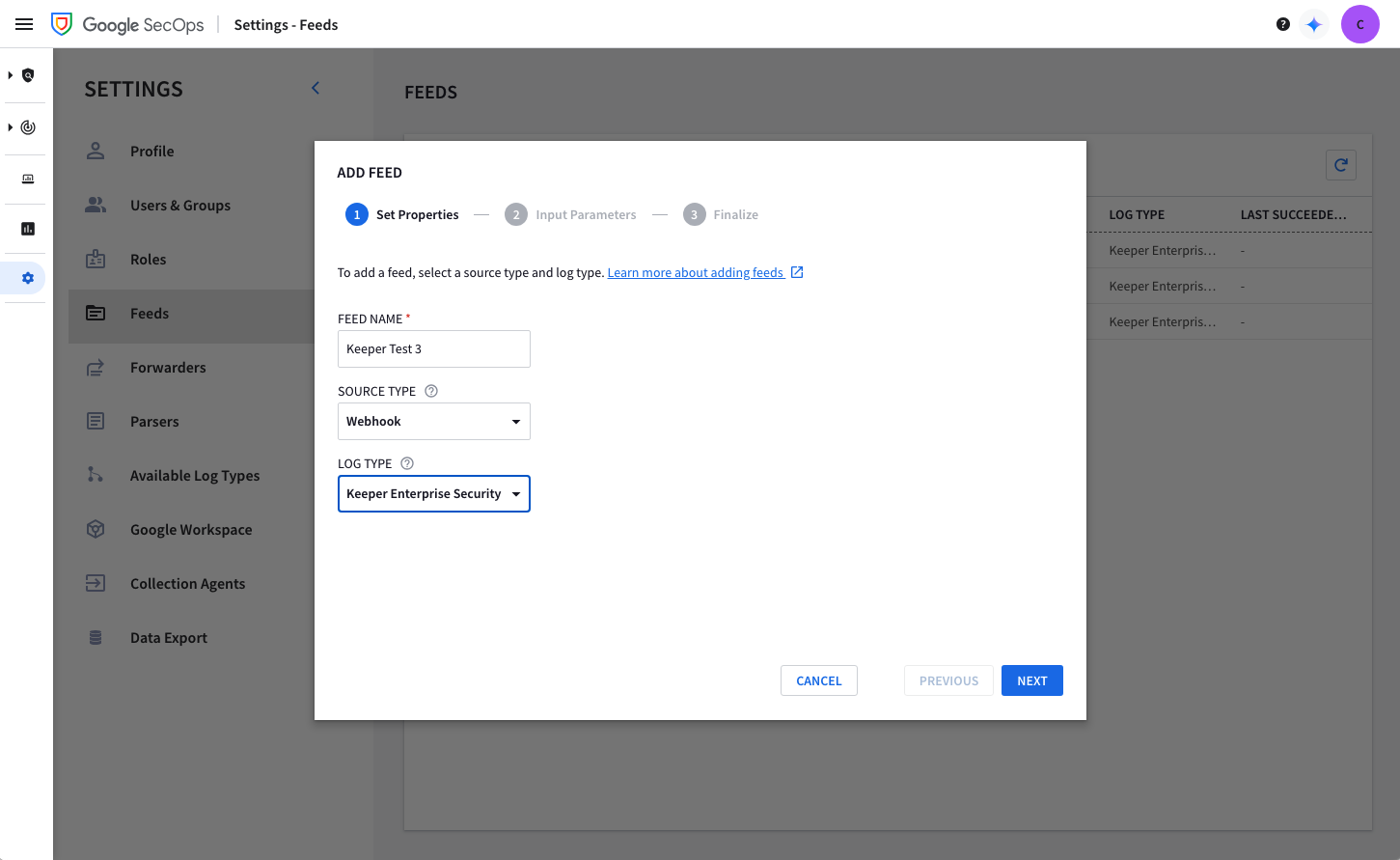Open Learn more about adding feeds link
The height and width of the screenshot is (860, 1400).
tap(696, 273)
